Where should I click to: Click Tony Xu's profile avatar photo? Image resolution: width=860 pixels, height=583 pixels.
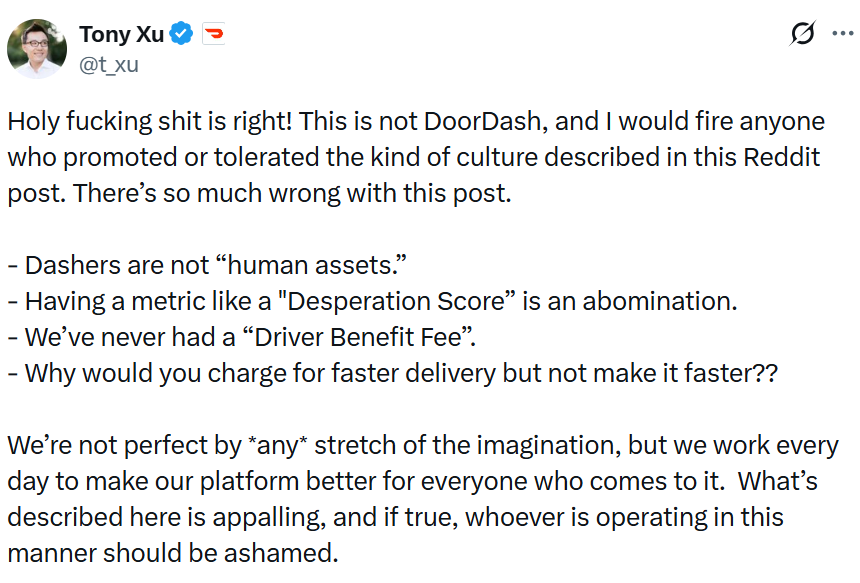point(38,47)
